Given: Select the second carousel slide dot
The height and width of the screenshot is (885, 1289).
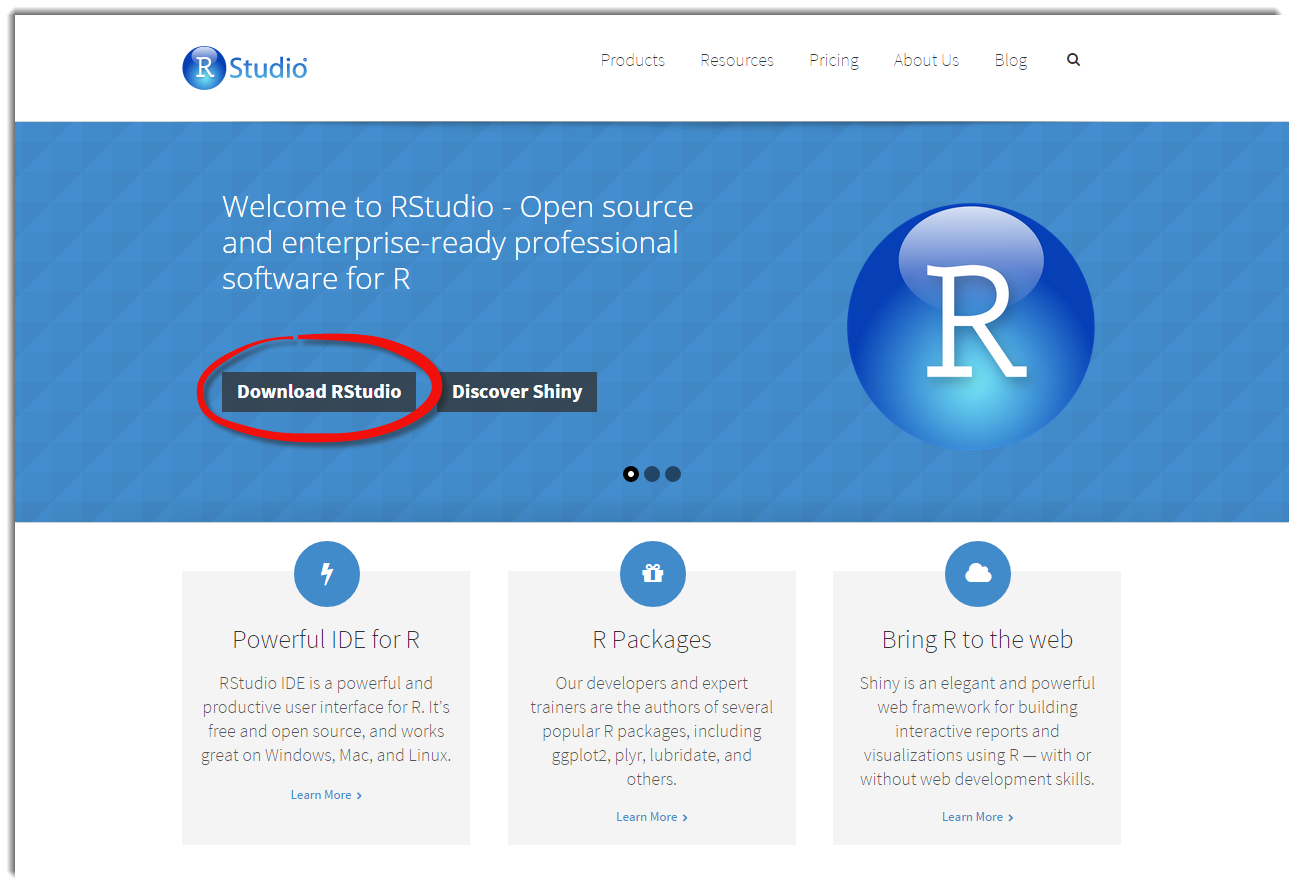Looking at the screenshot, I should point(652,474).
